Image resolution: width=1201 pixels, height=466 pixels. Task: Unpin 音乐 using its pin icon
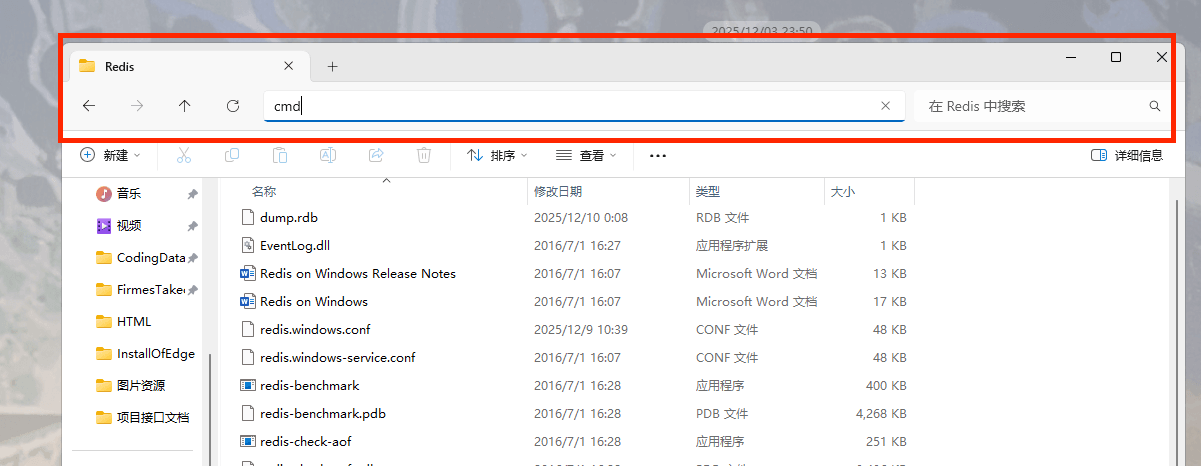(x=192, y=194)
